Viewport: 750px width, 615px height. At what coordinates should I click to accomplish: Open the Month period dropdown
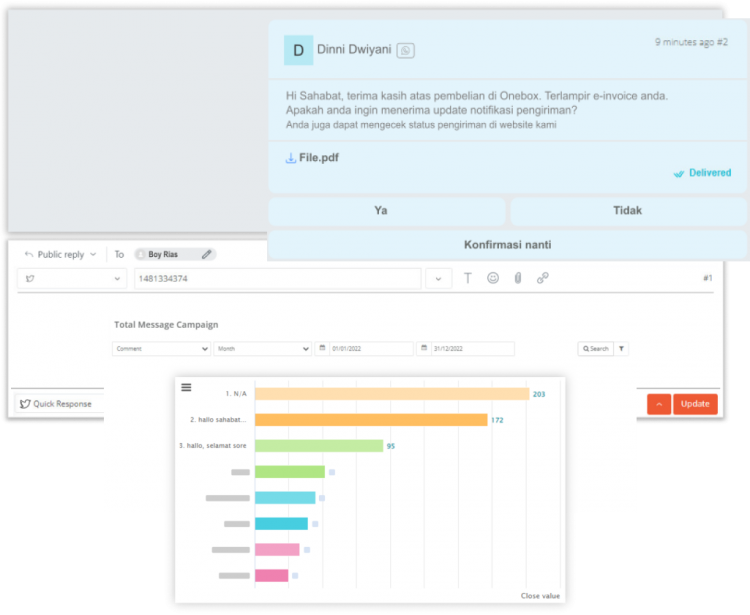tap(262, 349)
